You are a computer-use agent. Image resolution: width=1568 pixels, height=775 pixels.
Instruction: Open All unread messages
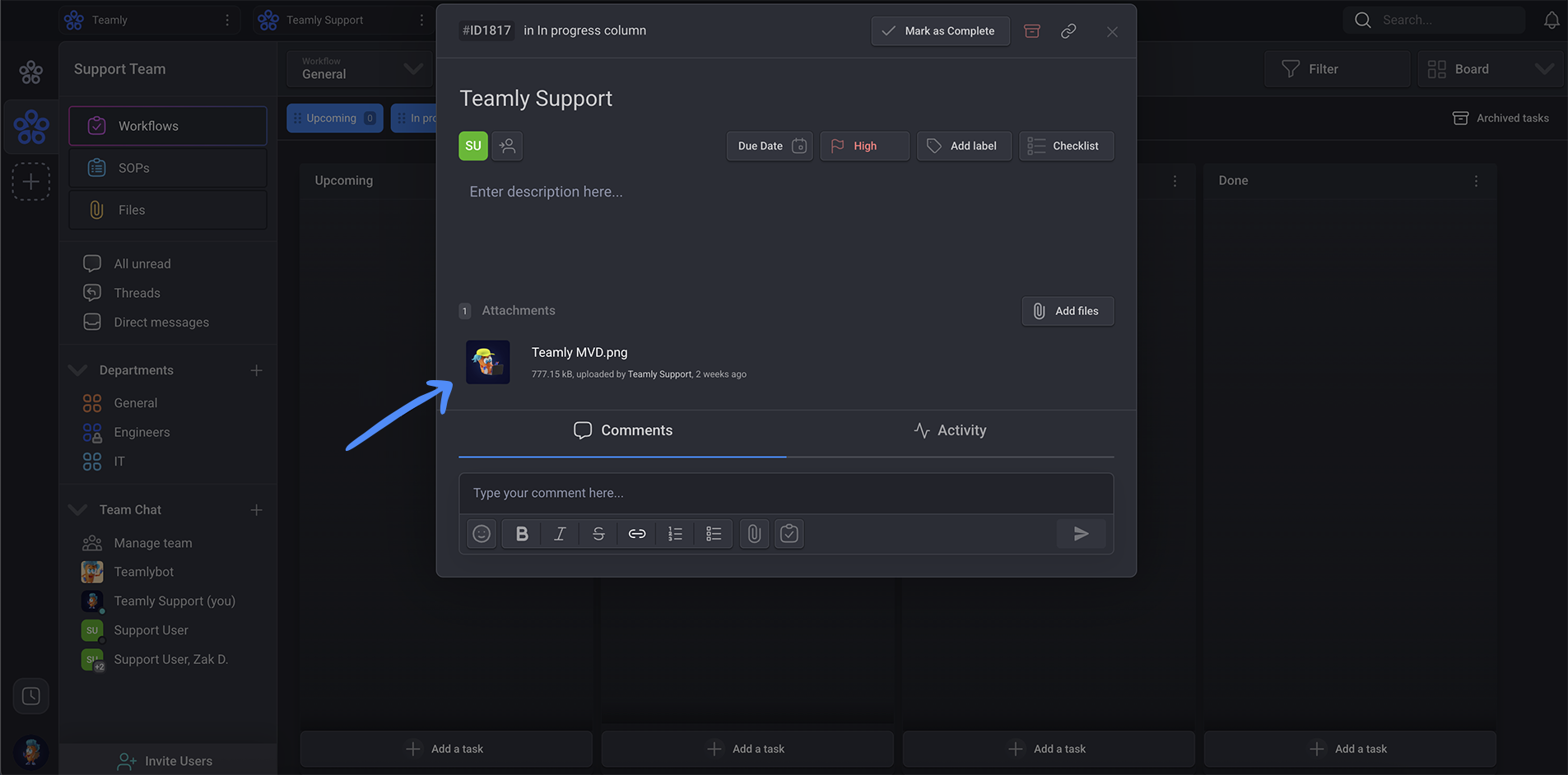[142, 264]
